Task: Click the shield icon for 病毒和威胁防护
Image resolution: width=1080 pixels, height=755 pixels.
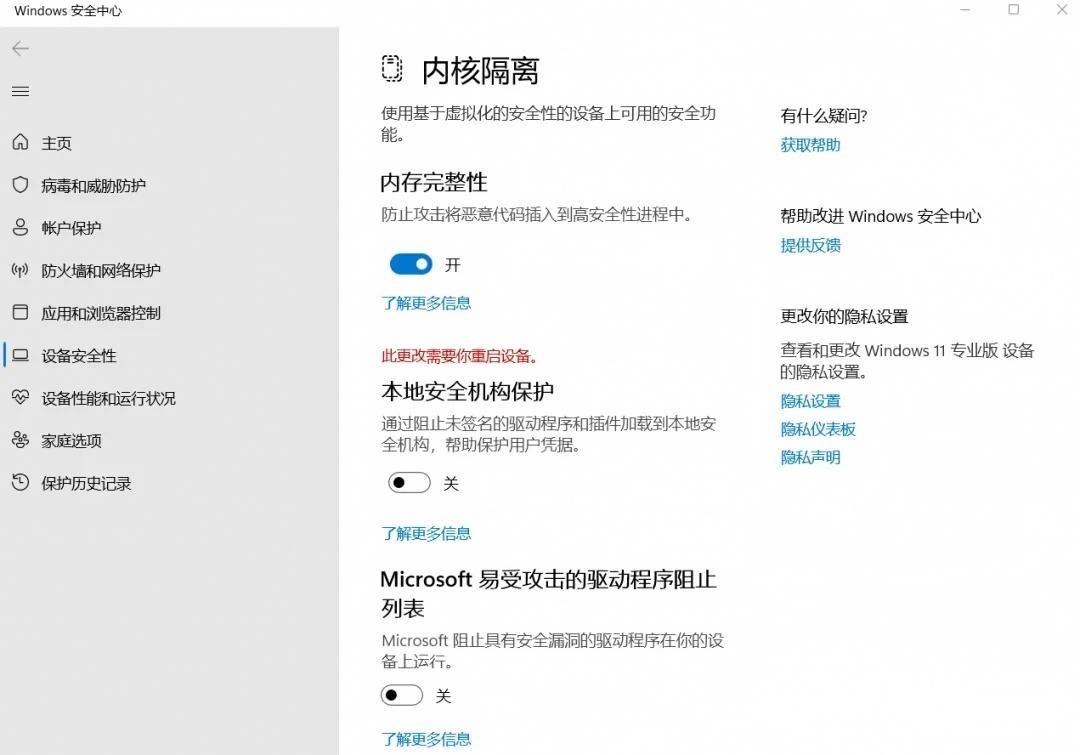Action: tap(21, 185)
